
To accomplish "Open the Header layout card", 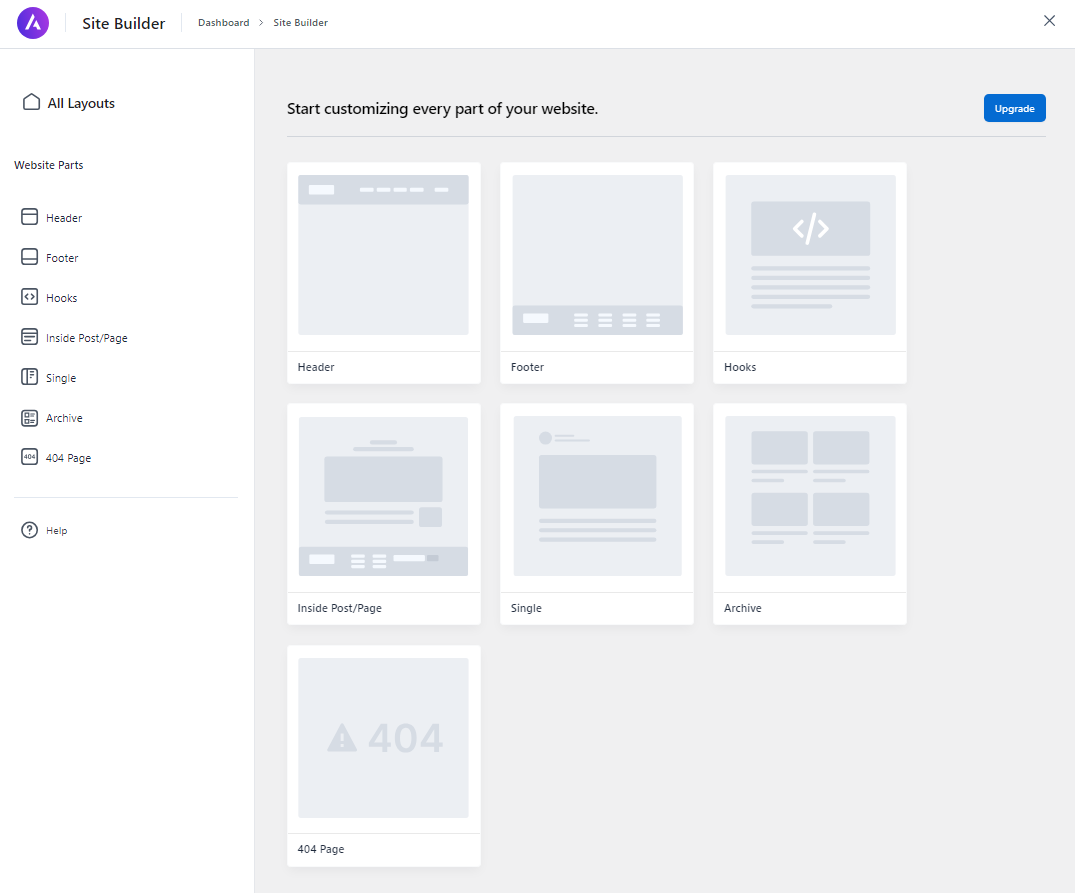I will [383, 272].
